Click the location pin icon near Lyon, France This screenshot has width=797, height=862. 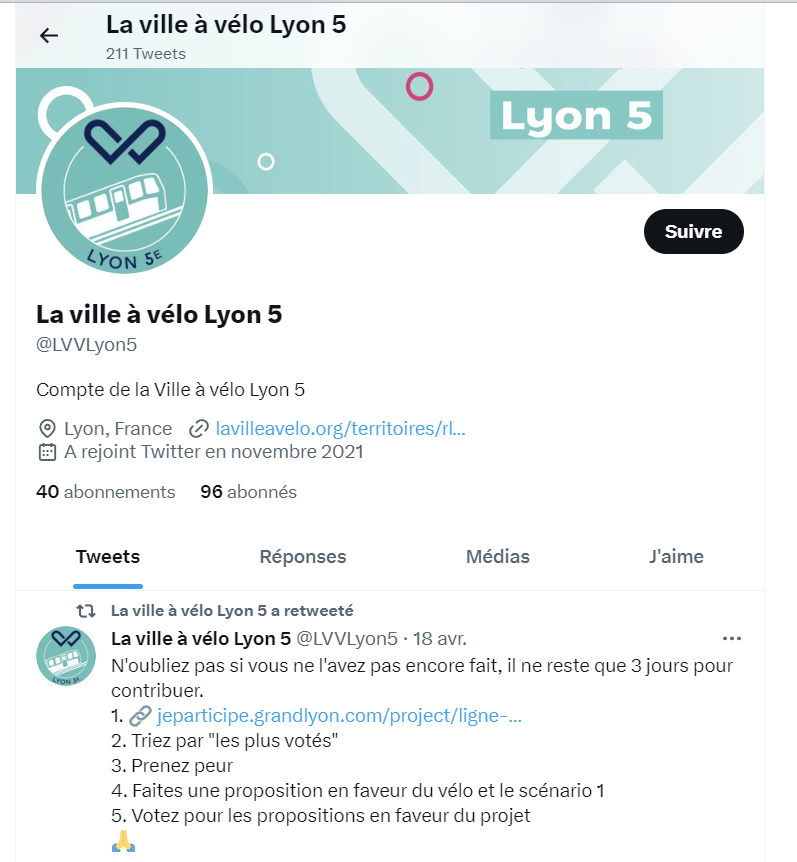tap(47, 429)
